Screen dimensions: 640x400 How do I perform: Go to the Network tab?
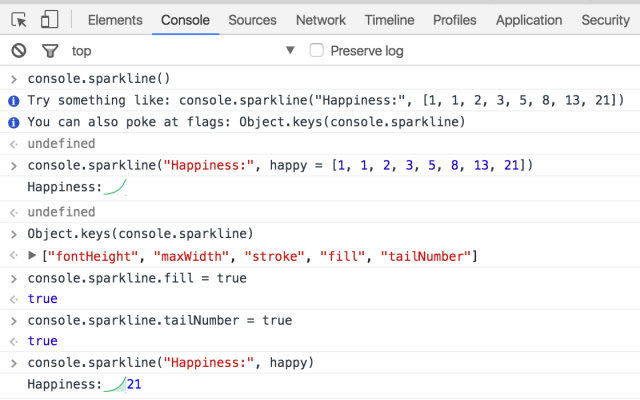point(321,20)
